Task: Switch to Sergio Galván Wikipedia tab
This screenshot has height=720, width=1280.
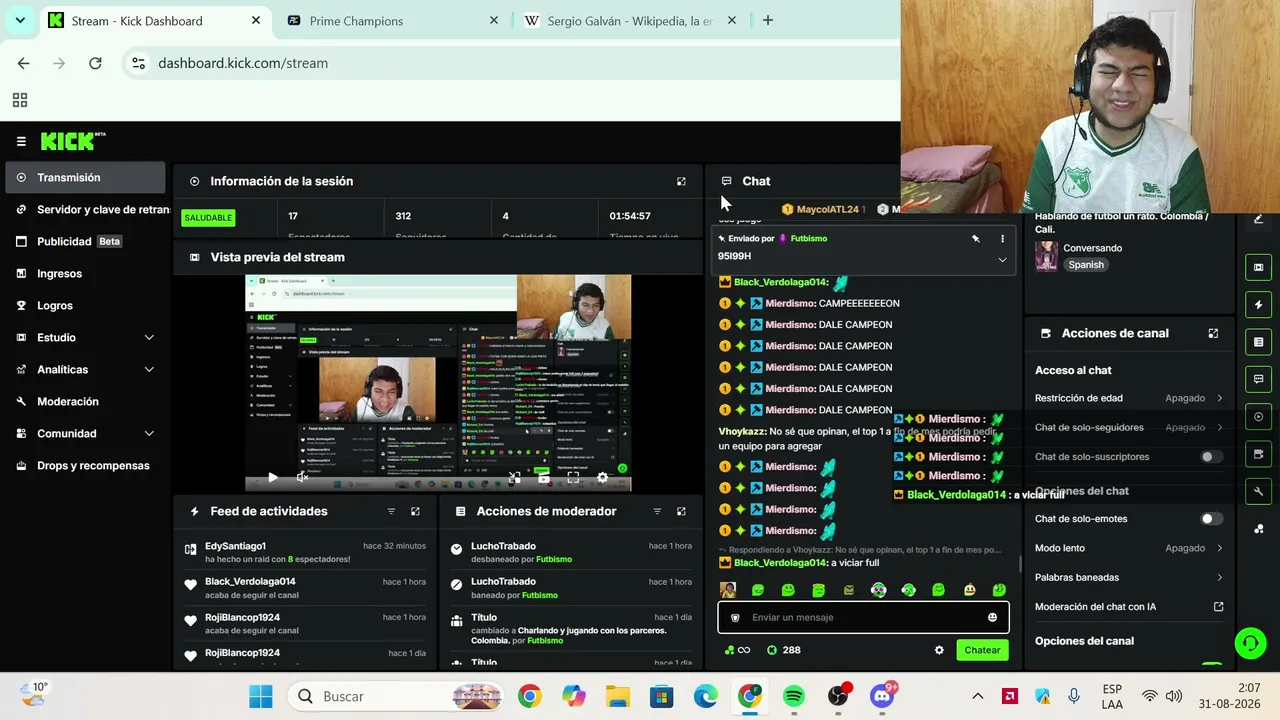Action: tap(629, 21)
